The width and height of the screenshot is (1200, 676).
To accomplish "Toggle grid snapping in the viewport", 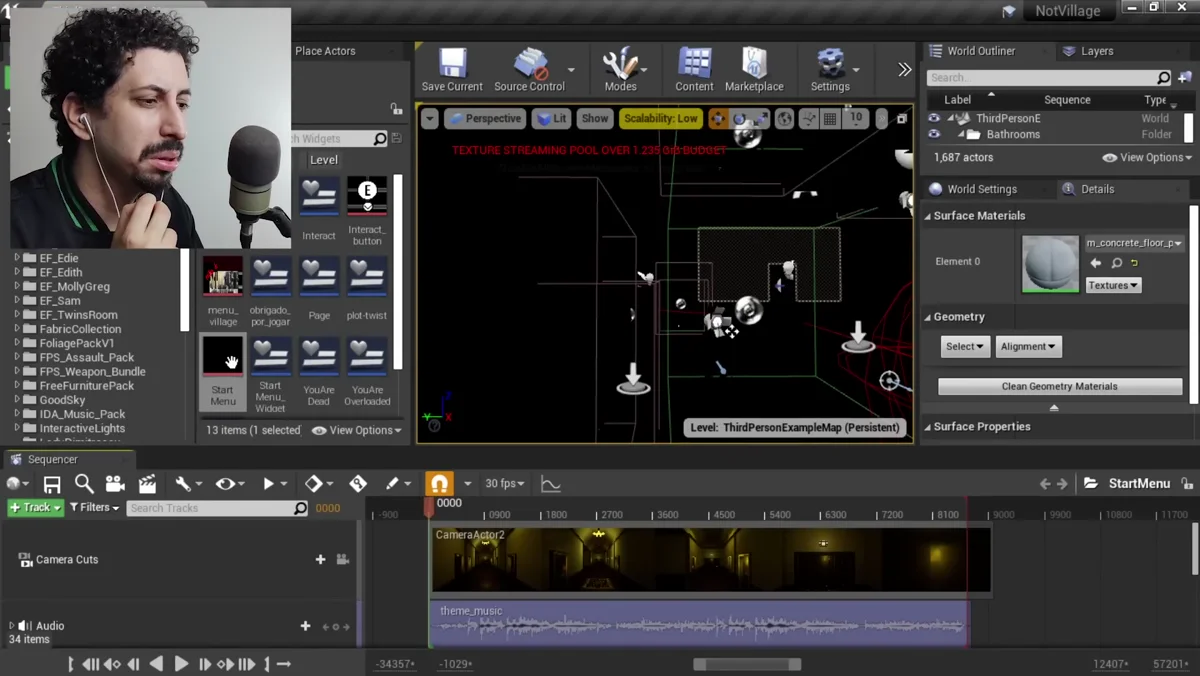I will click(x=830, y=119).
